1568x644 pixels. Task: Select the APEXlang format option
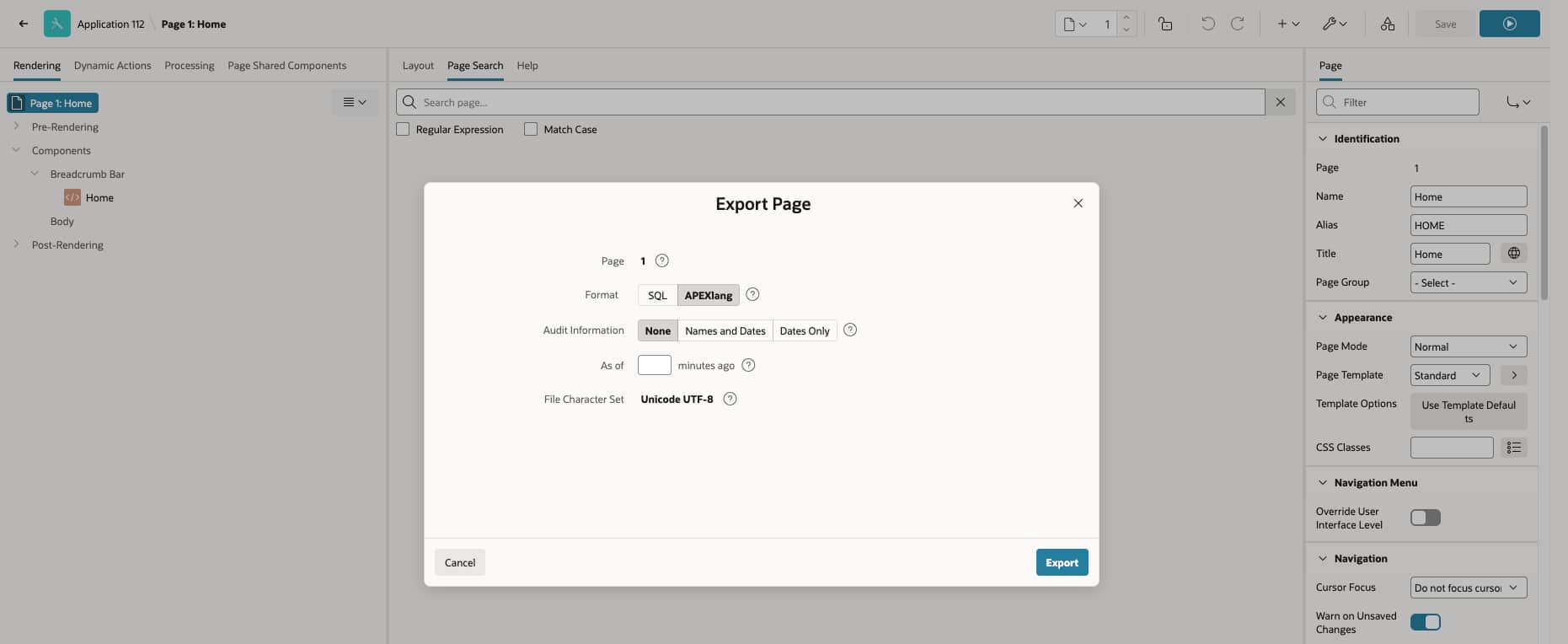tap(709, 295)
